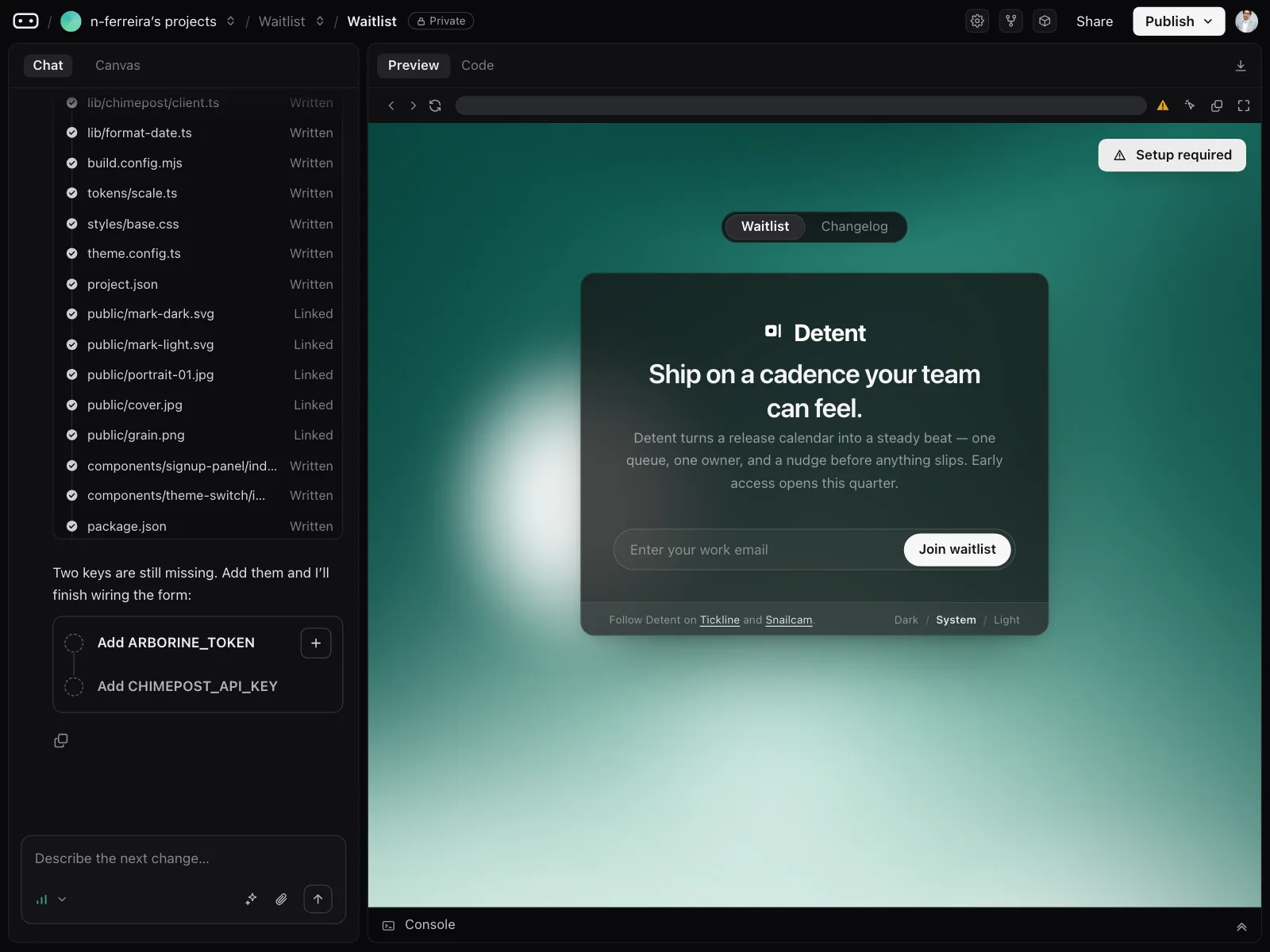Focus the Enter your work email field
Viewport: 1270px width, 952px height.
(x=758, y=550)
